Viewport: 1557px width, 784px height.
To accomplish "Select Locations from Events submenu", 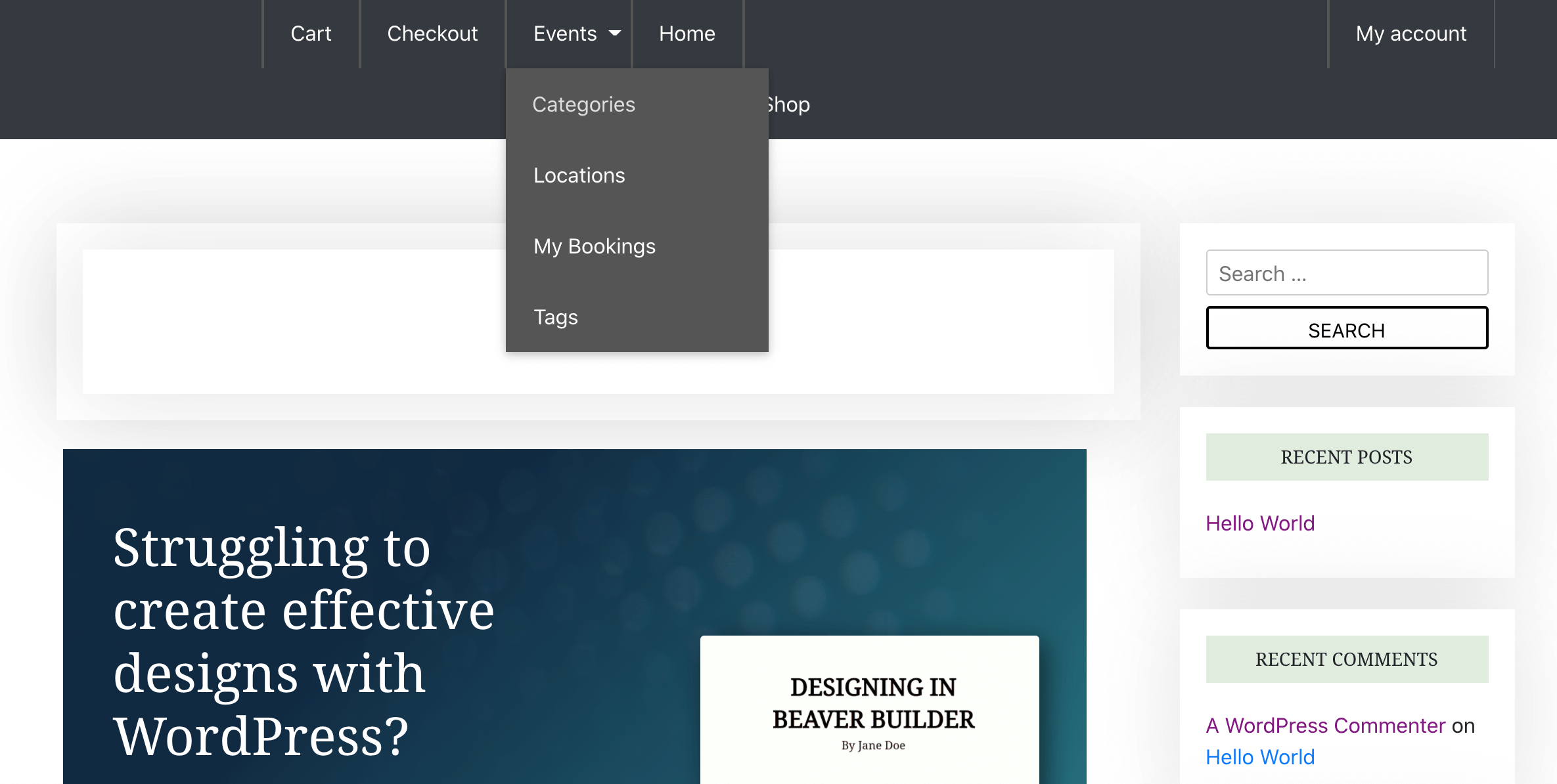I will 579,174.
